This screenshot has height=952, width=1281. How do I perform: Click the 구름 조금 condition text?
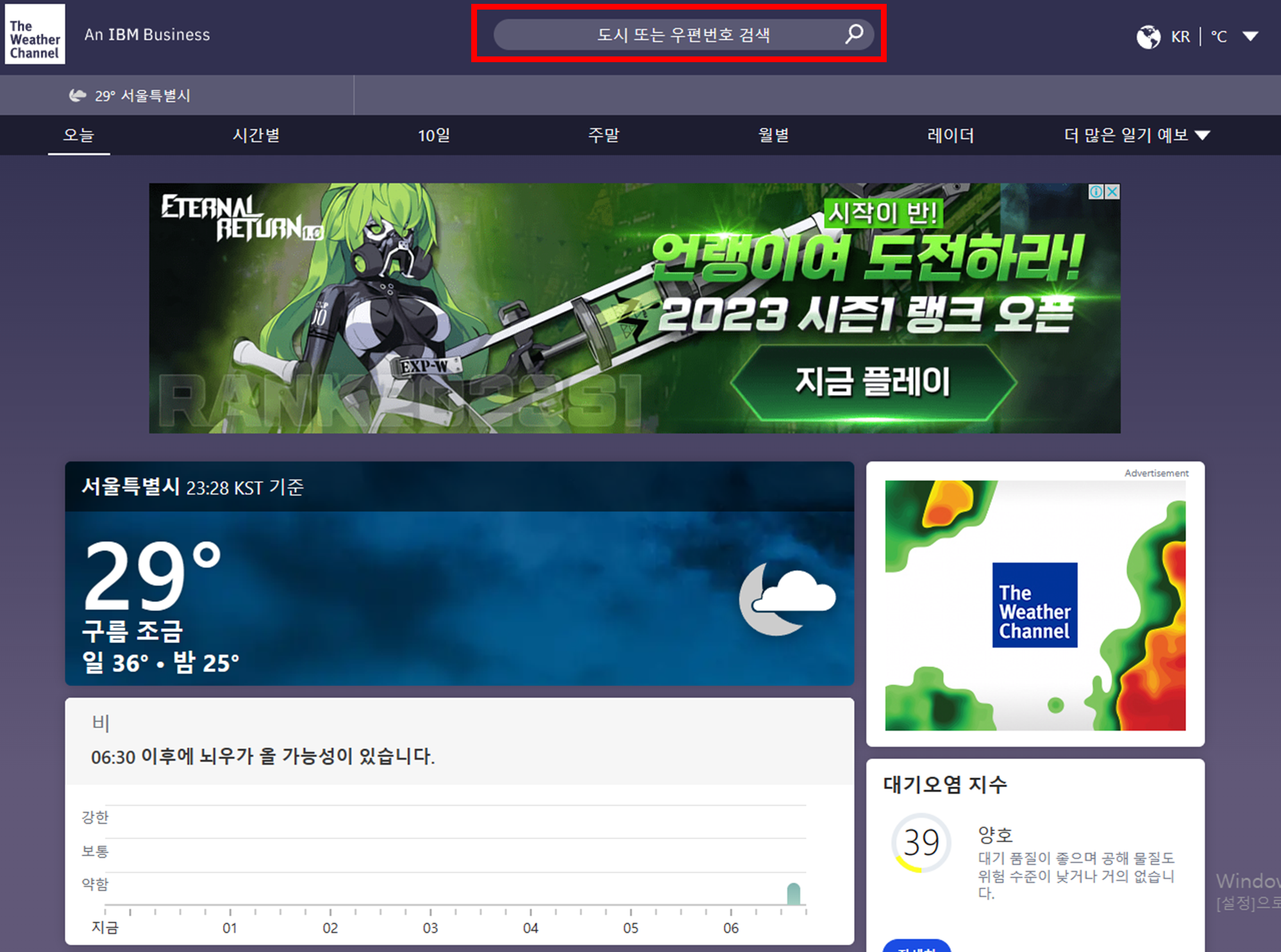point(133,631)
